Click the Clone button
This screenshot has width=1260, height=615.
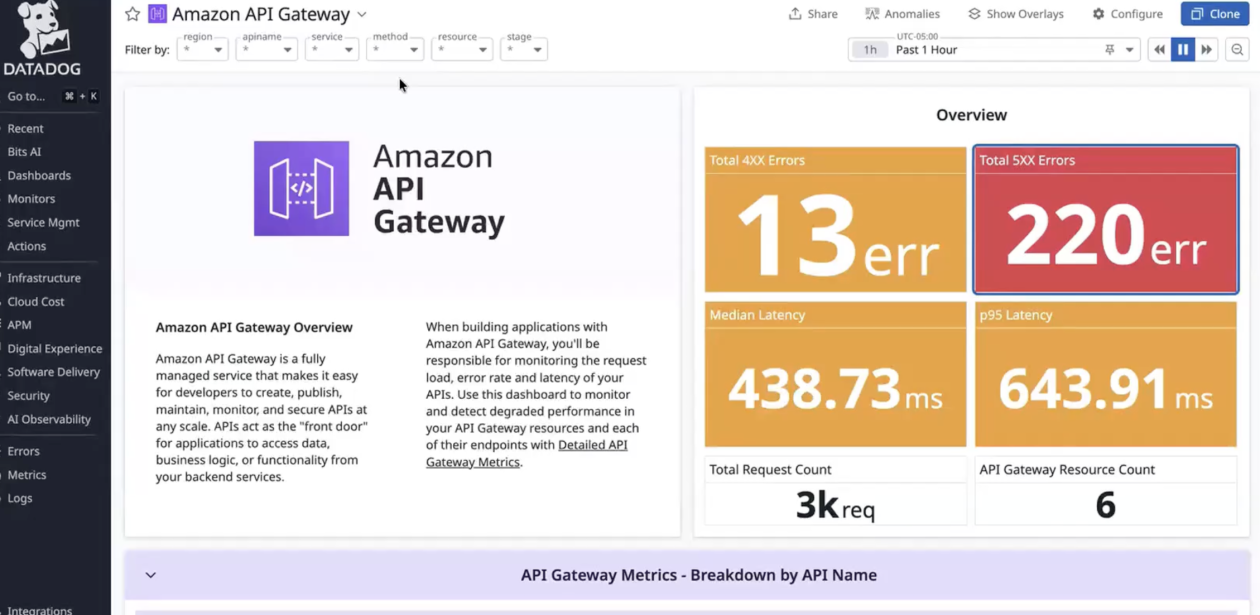(1214, 13)
